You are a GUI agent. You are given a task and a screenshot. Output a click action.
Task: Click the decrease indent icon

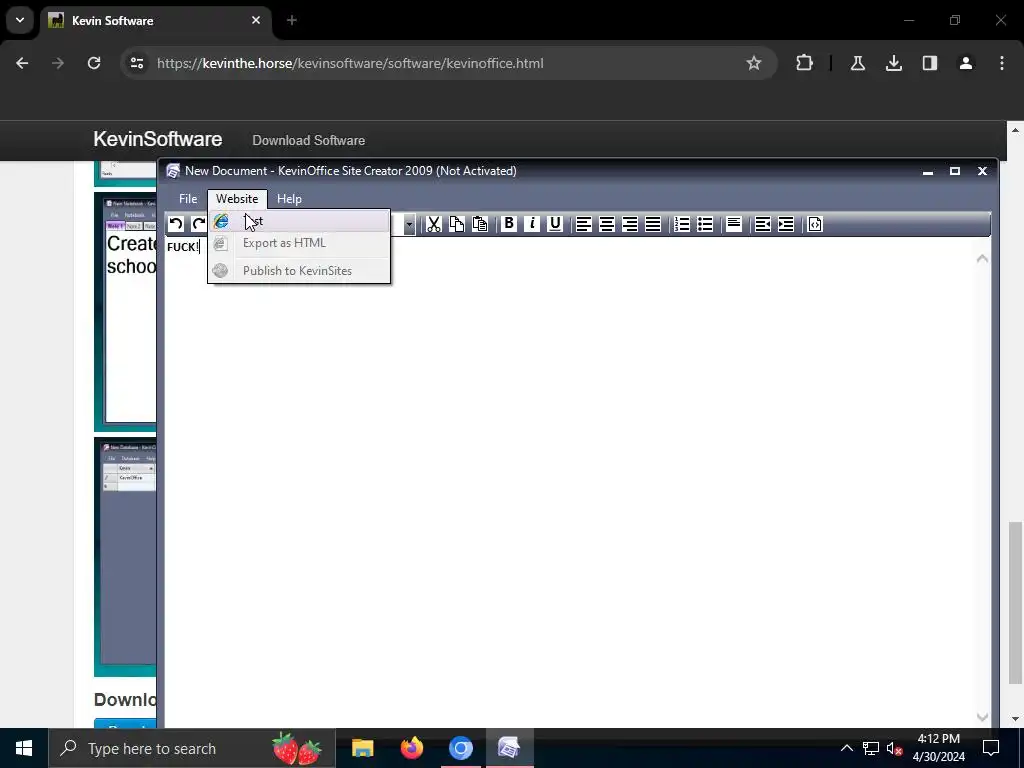tap(763, 224)
